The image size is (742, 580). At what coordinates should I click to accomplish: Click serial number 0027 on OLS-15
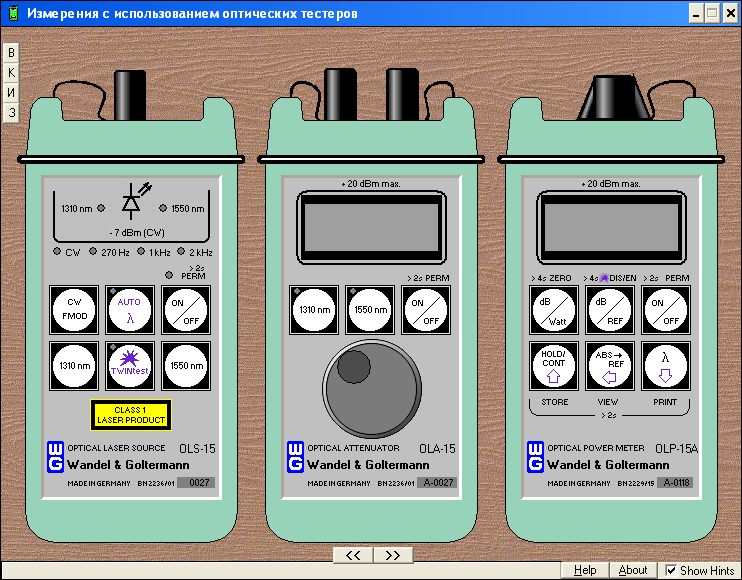click(196, 483)
